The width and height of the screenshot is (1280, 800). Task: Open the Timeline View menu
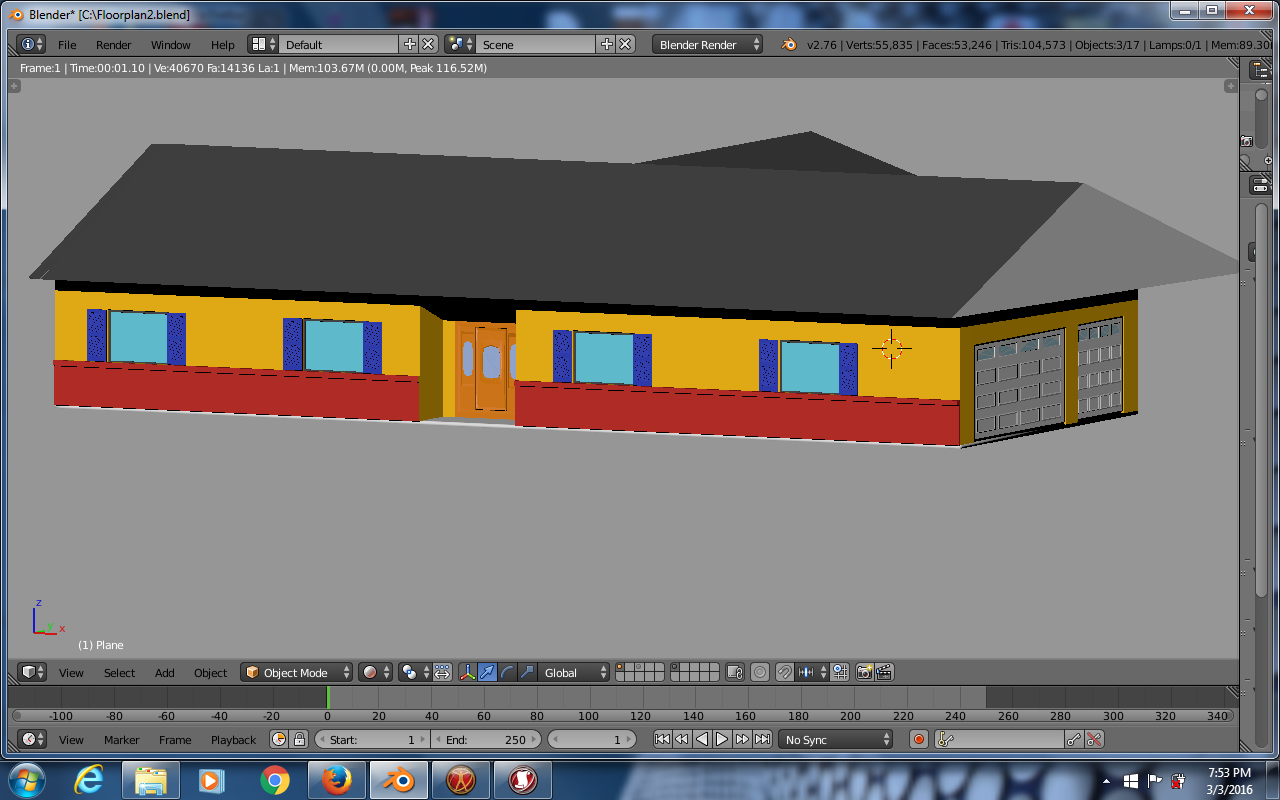71,740
